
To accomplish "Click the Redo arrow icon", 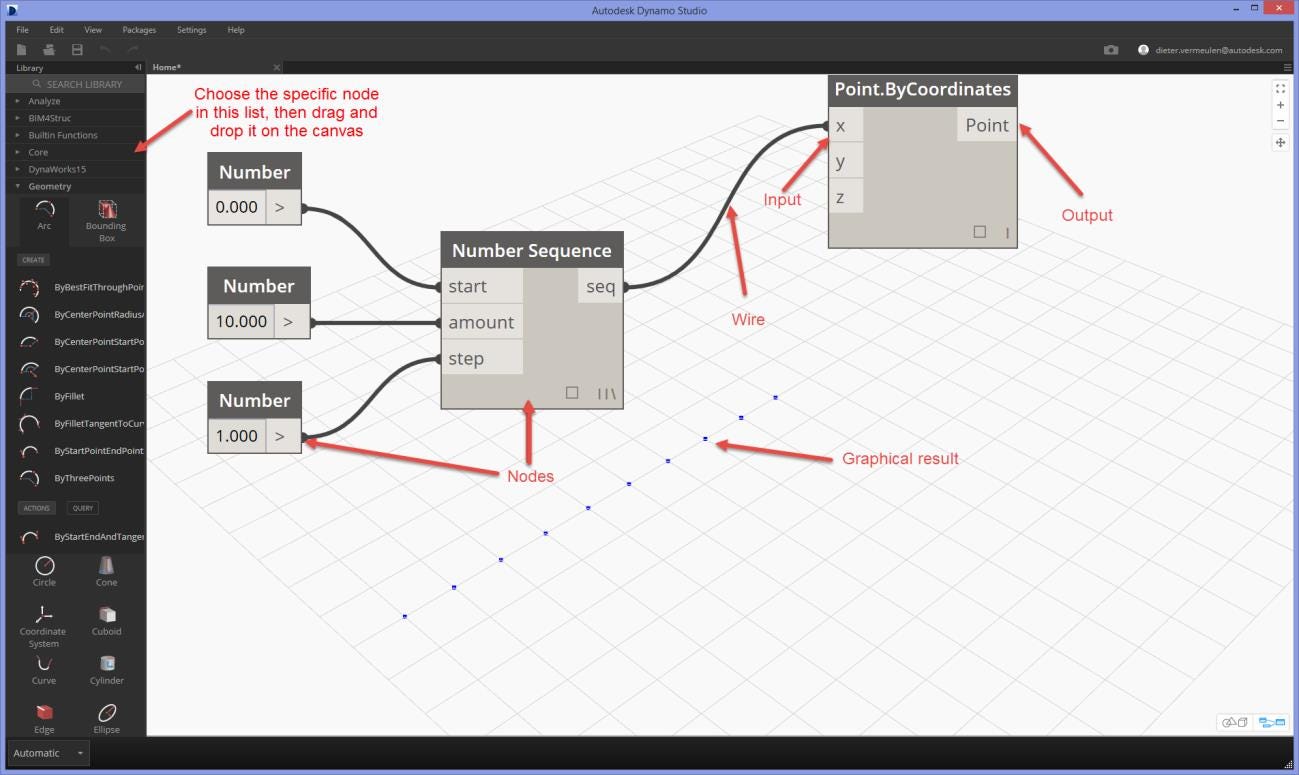I will tap(132, 49).
